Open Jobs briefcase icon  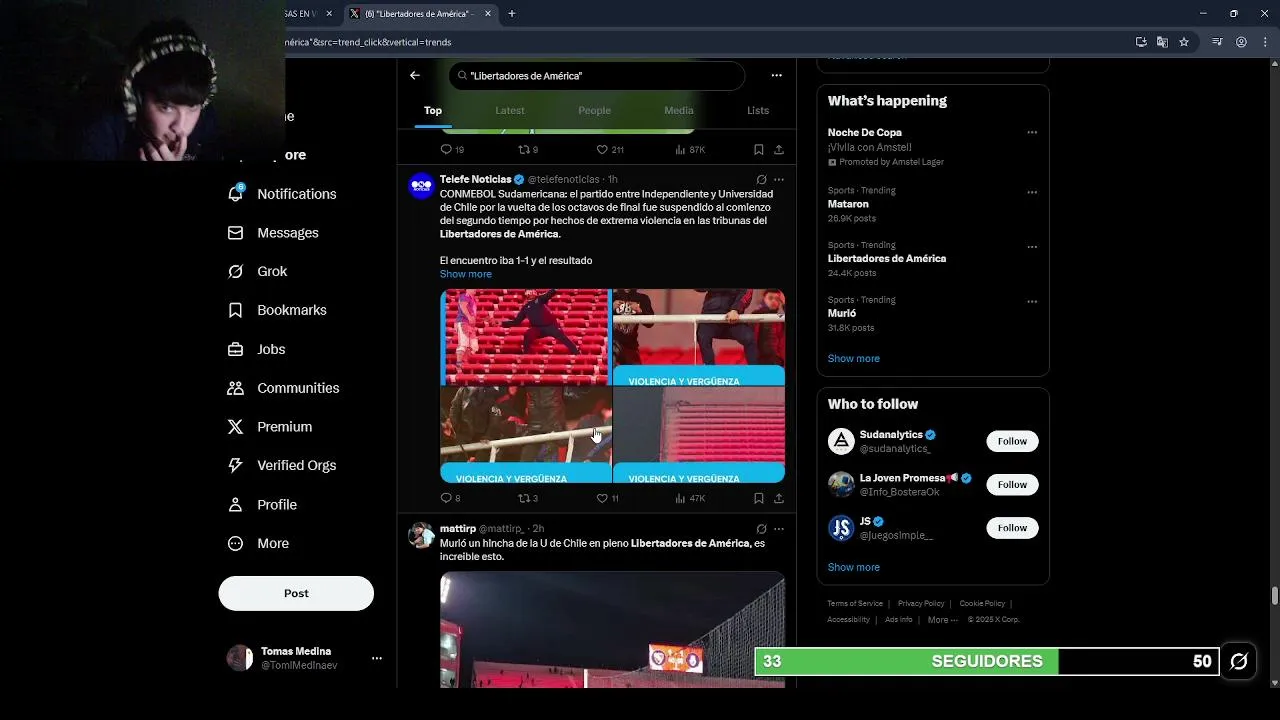[236, 349]
